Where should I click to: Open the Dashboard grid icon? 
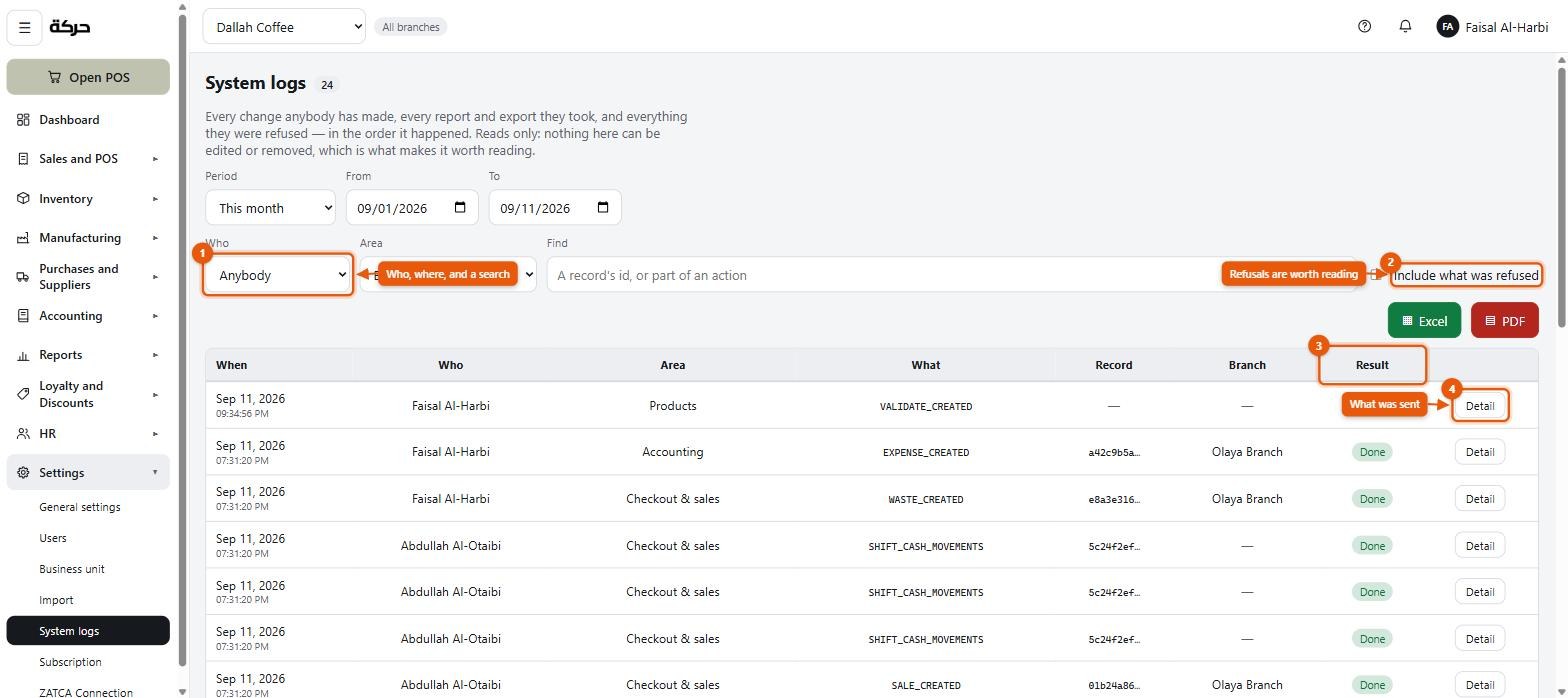(23, 120)
